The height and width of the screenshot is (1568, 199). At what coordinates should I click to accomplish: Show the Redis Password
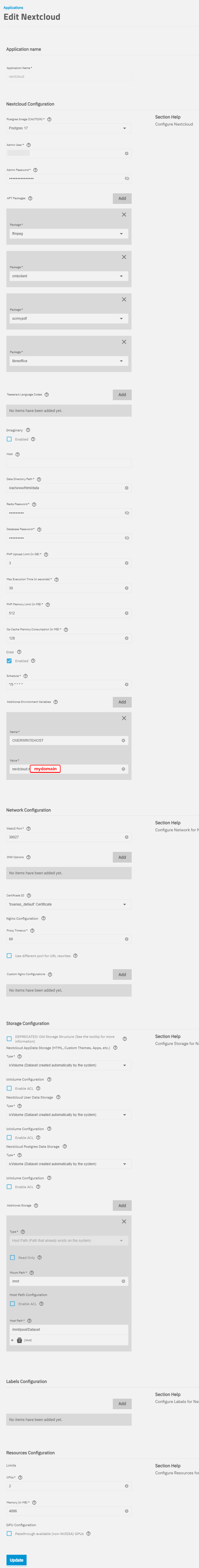pyautogui.click(x=127, y=513)
